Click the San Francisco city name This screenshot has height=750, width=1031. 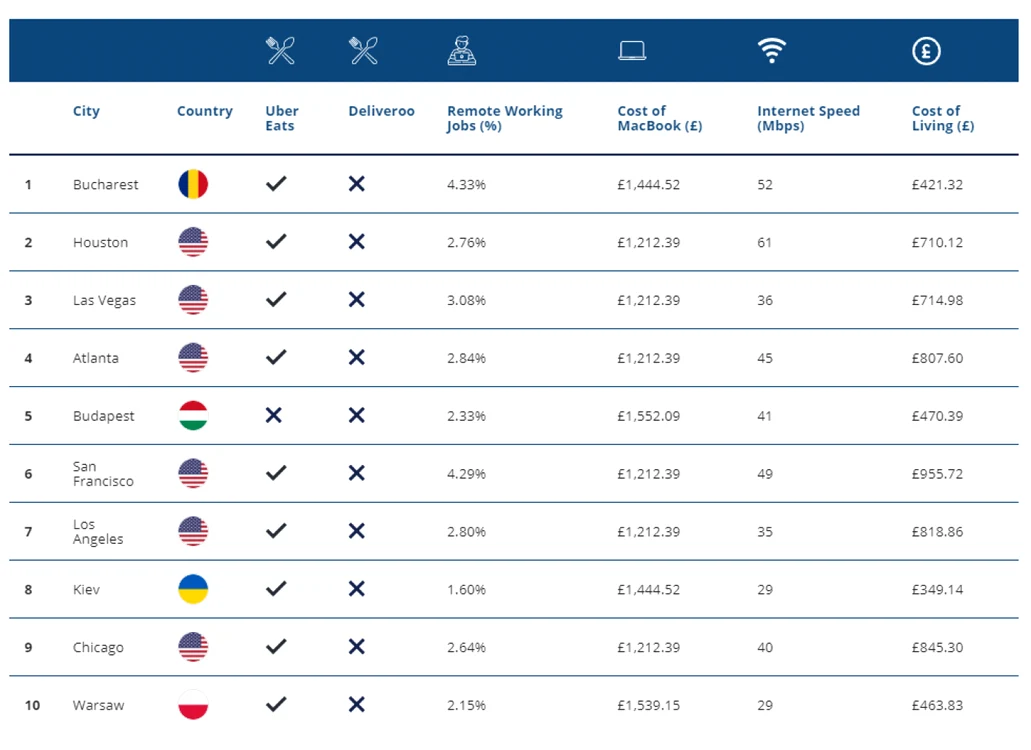pos(103,474)
